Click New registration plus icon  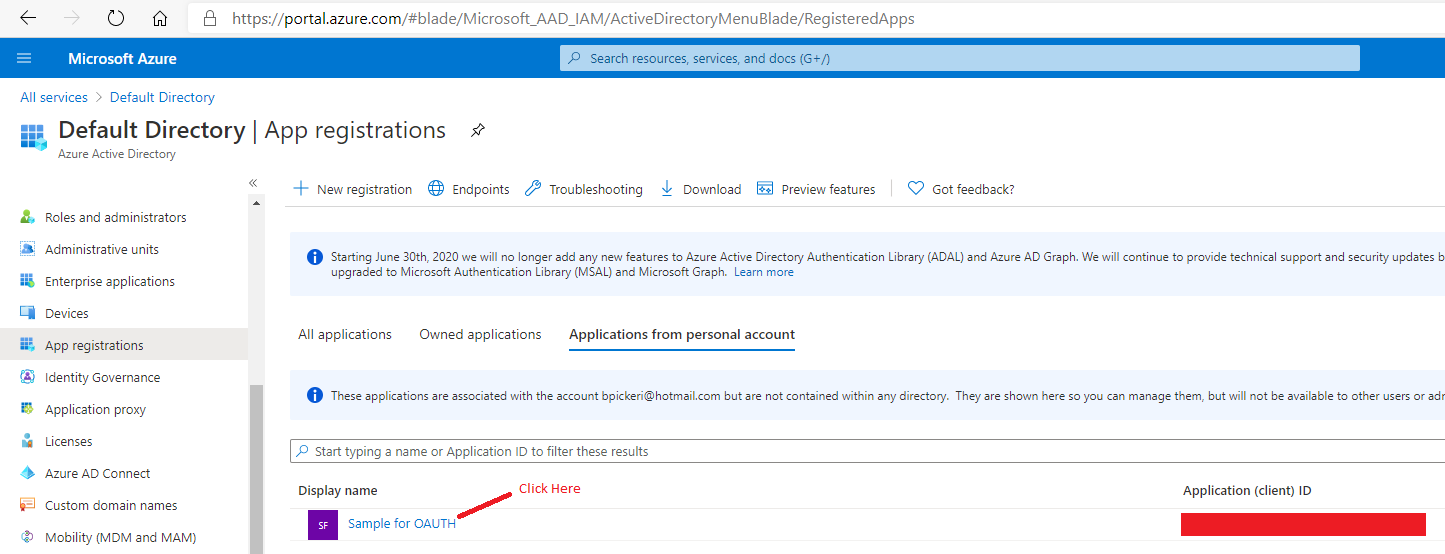point(301,188)
